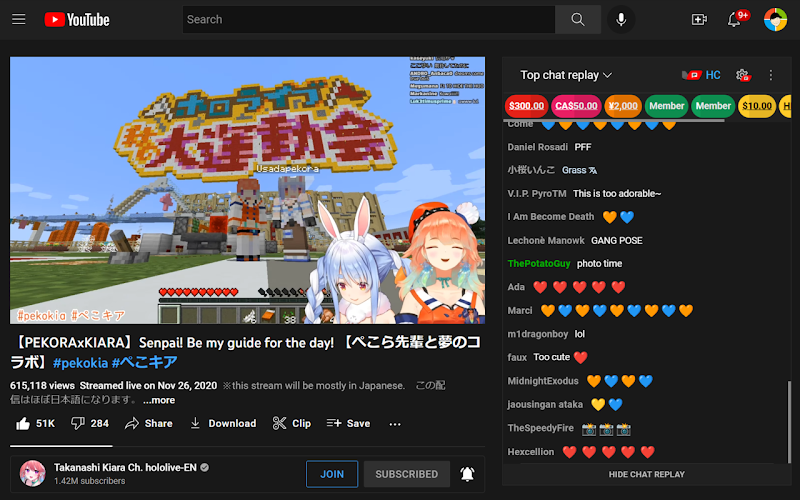Expand description with ...more
800x500 pixels.
(159, 400)
